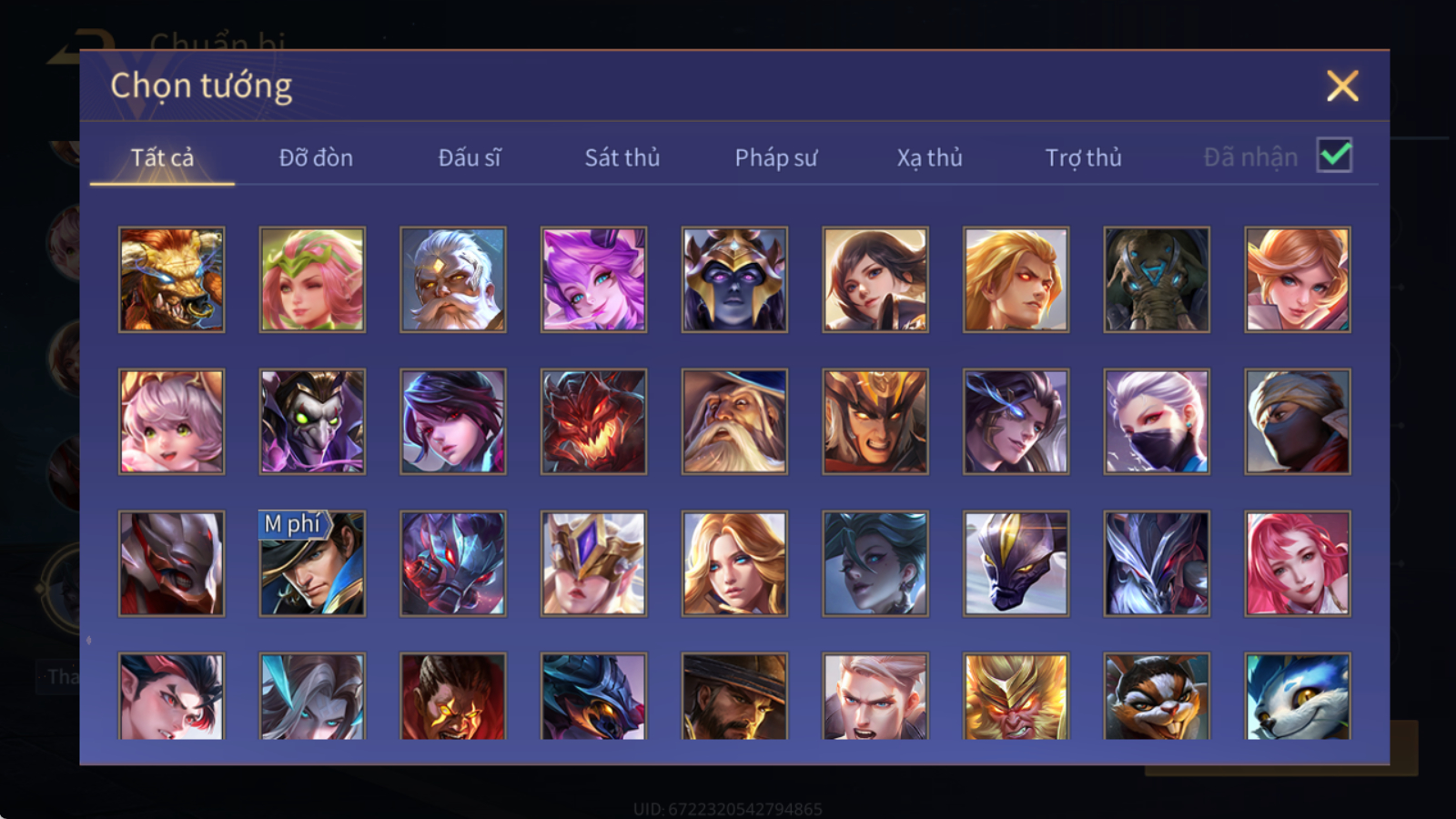This screenshot has height=819, width=1456.
Task: Pick the golden monkey king hero
Action: 1016,696
